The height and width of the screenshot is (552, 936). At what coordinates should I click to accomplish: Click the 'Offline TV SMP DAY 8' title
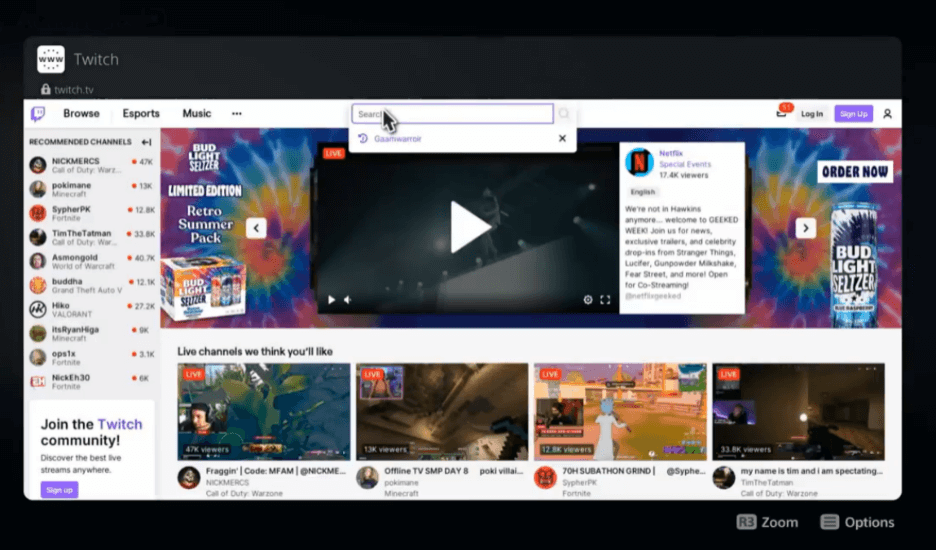coord(454,471)
